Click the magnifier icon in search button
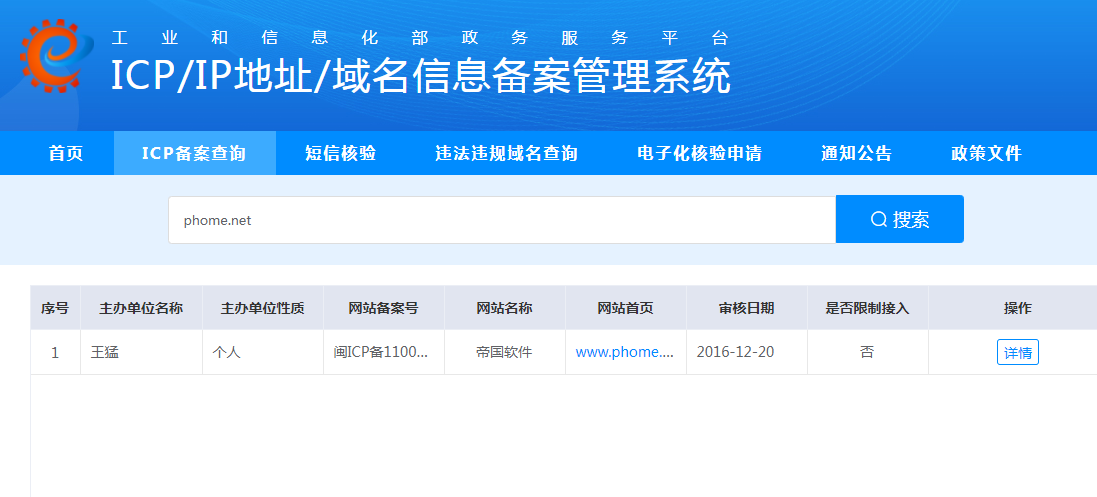 [879, 220]
